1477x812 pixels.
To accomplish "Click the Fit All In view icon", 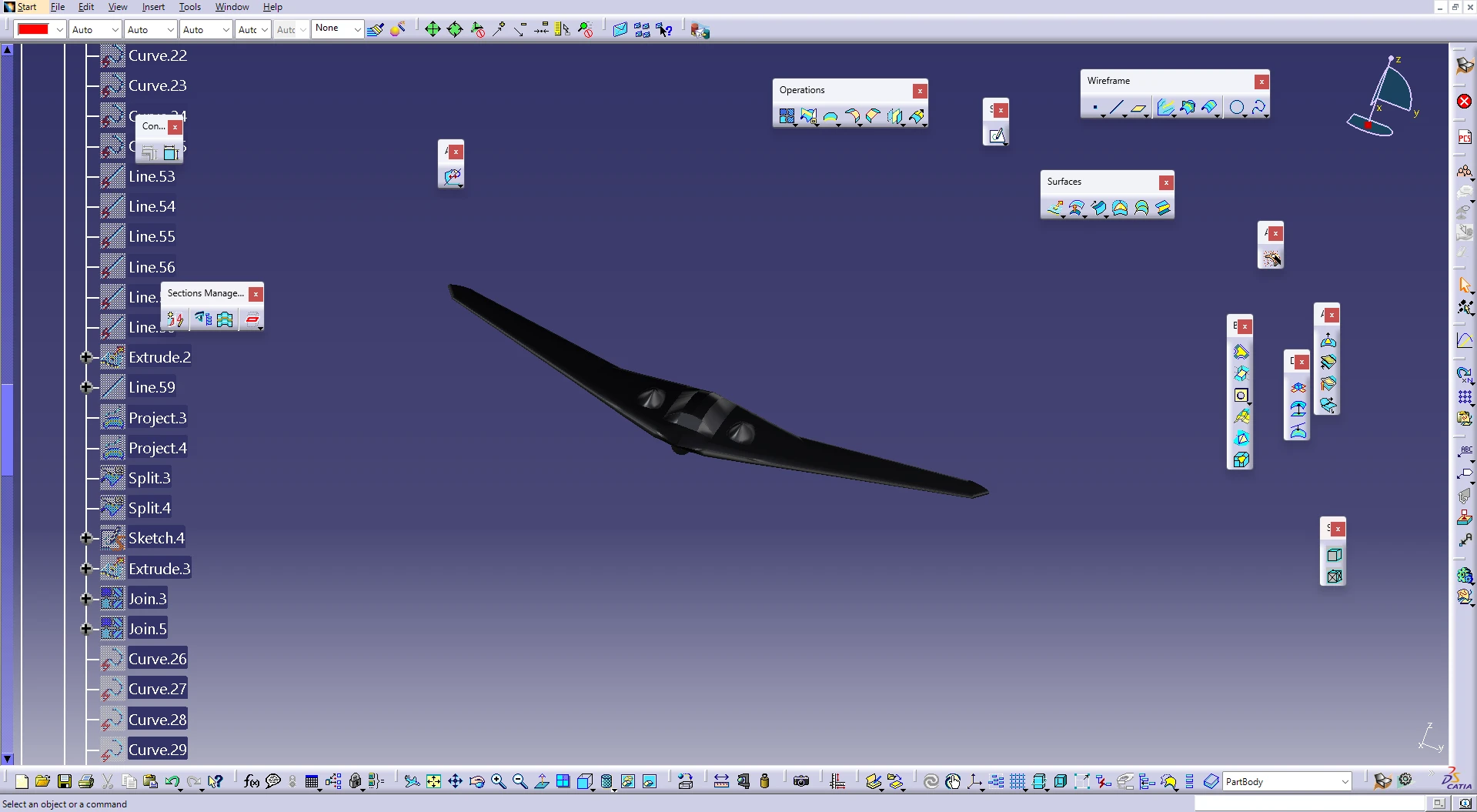I will click(433, 782).
